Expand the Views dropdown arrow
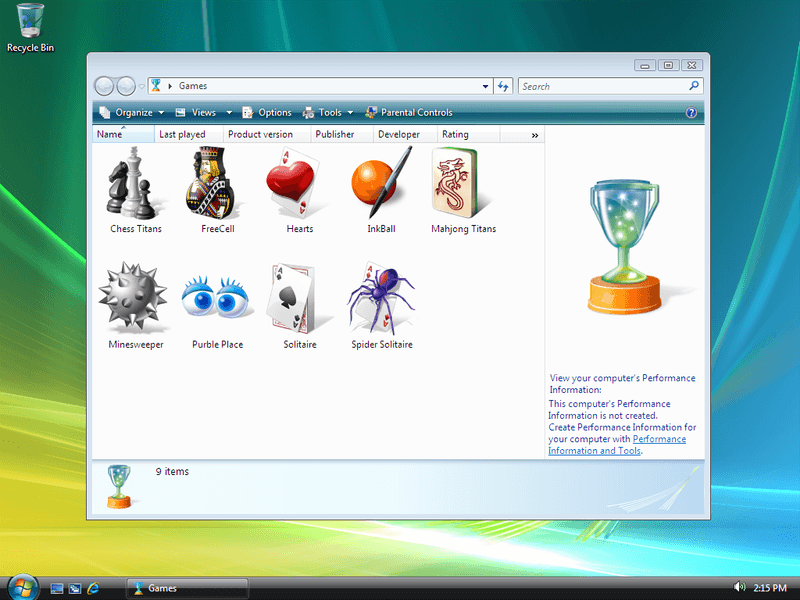The height and width of the screenshot is (600, 800). tap(229, 112)
